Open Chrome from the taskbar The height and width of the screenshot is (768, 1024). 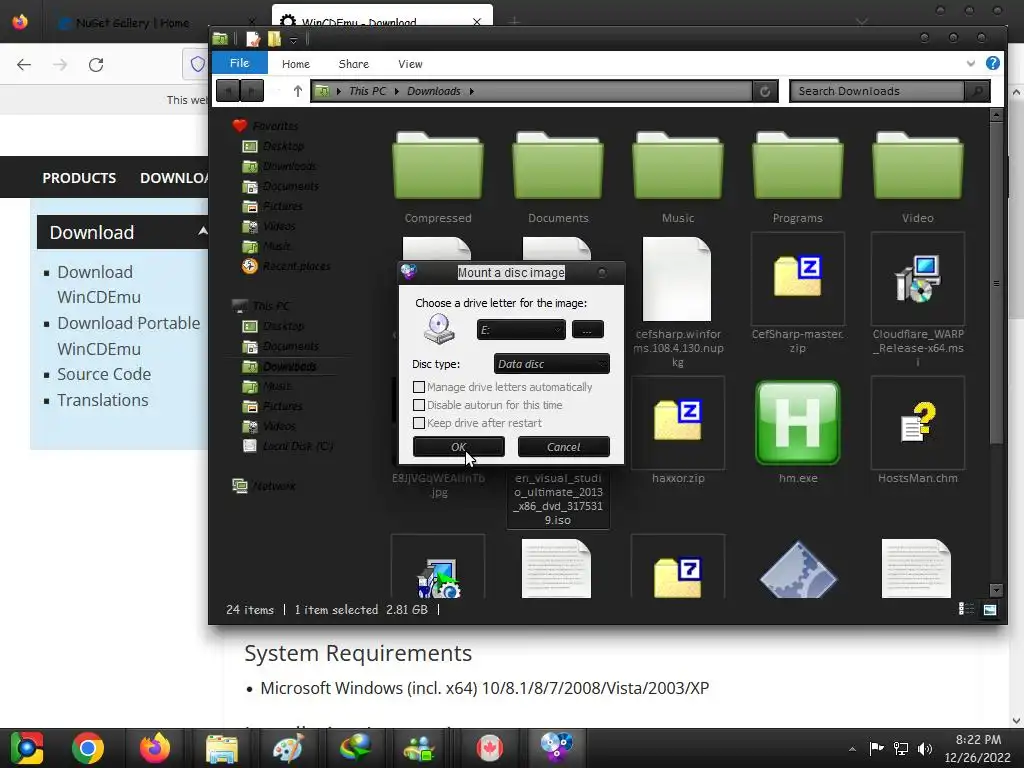[88, 748]
